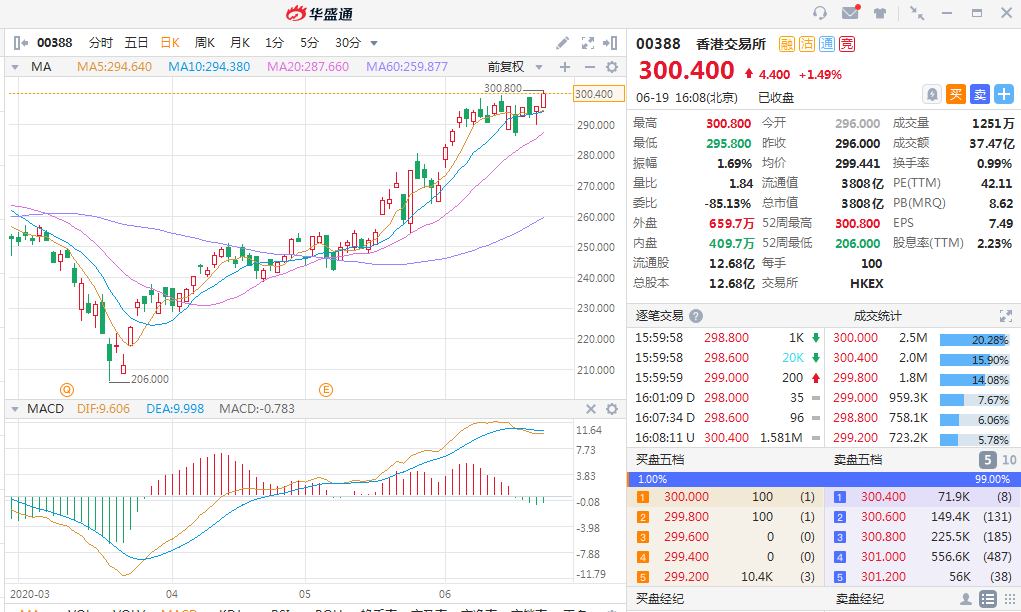The width and height of the screenshot is (1021, 612).
Task: Click the 卖盘经纪 header
Action: tap(860, 598)
